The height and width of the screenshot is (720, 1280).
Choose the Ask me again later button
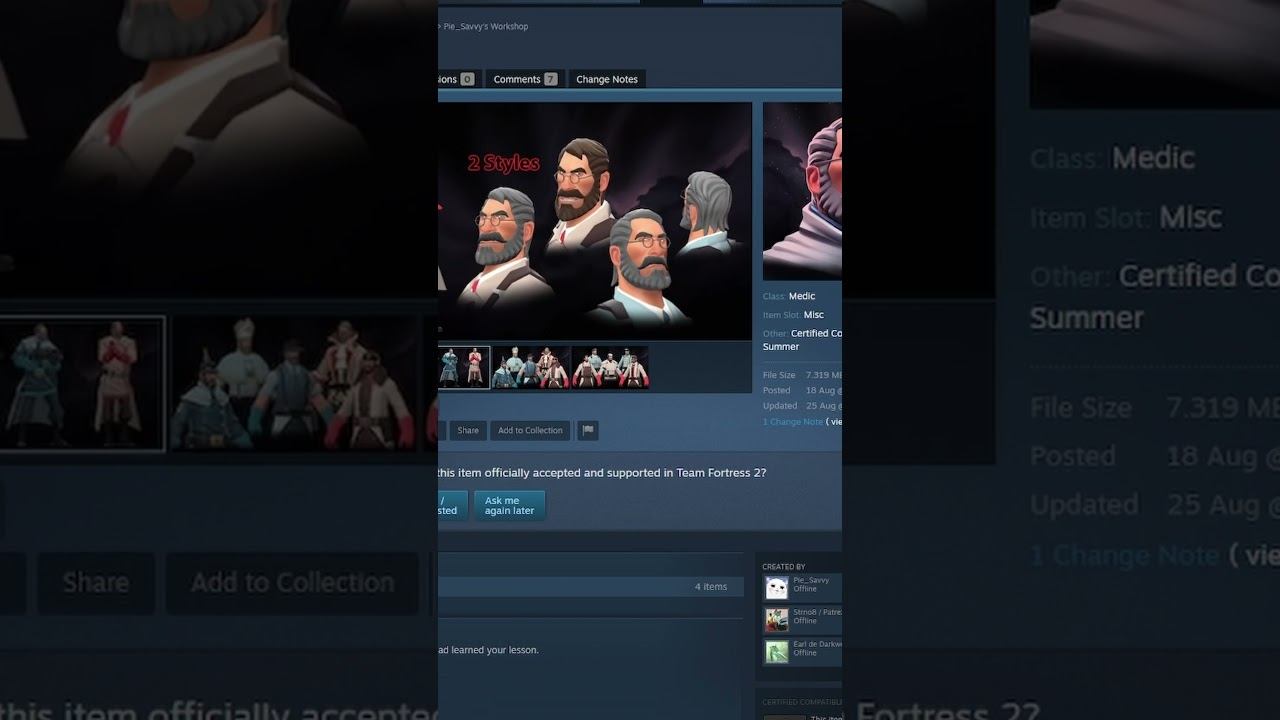tap(510, 505)
